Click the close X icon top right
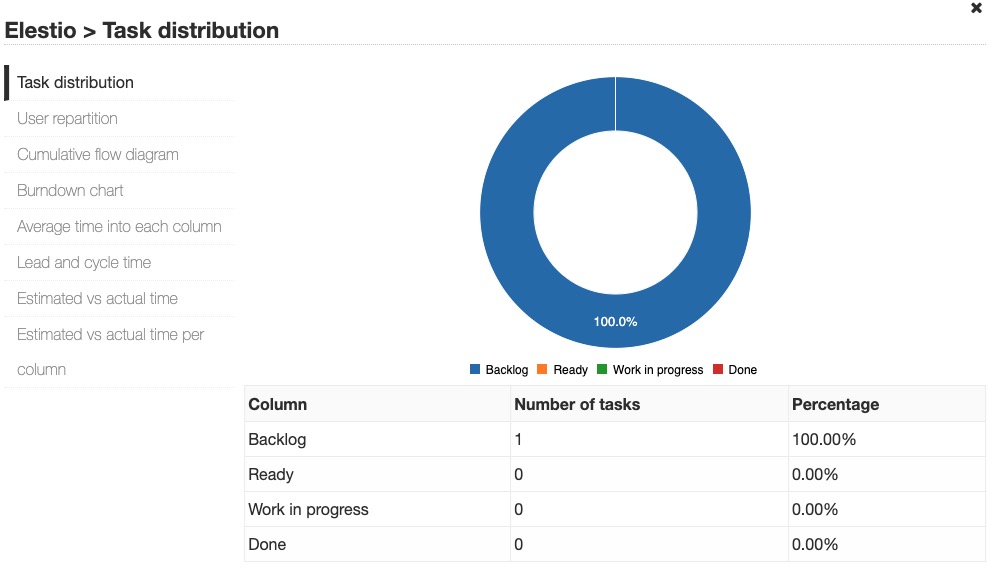This screenshot has height=578, width=989. pos(976,9)
